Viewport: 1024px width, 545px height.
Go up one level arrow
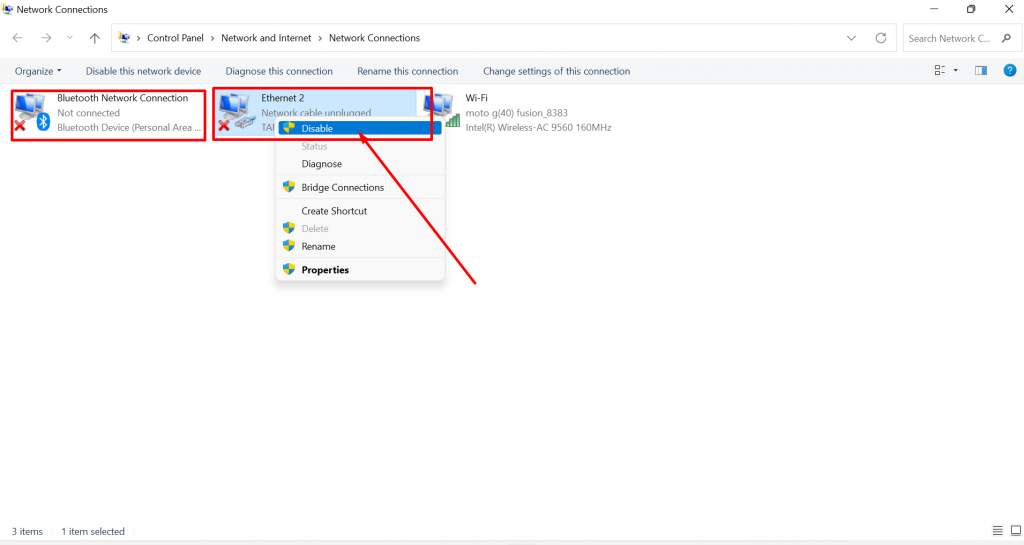tap(95, 38)
